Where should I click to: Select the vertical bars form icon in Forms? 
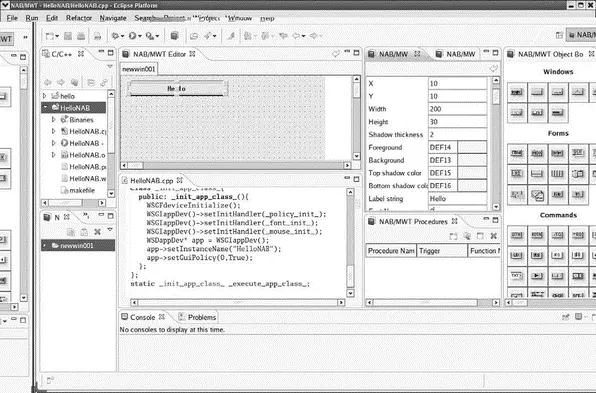pyautogui.click(x=557, y=174)
